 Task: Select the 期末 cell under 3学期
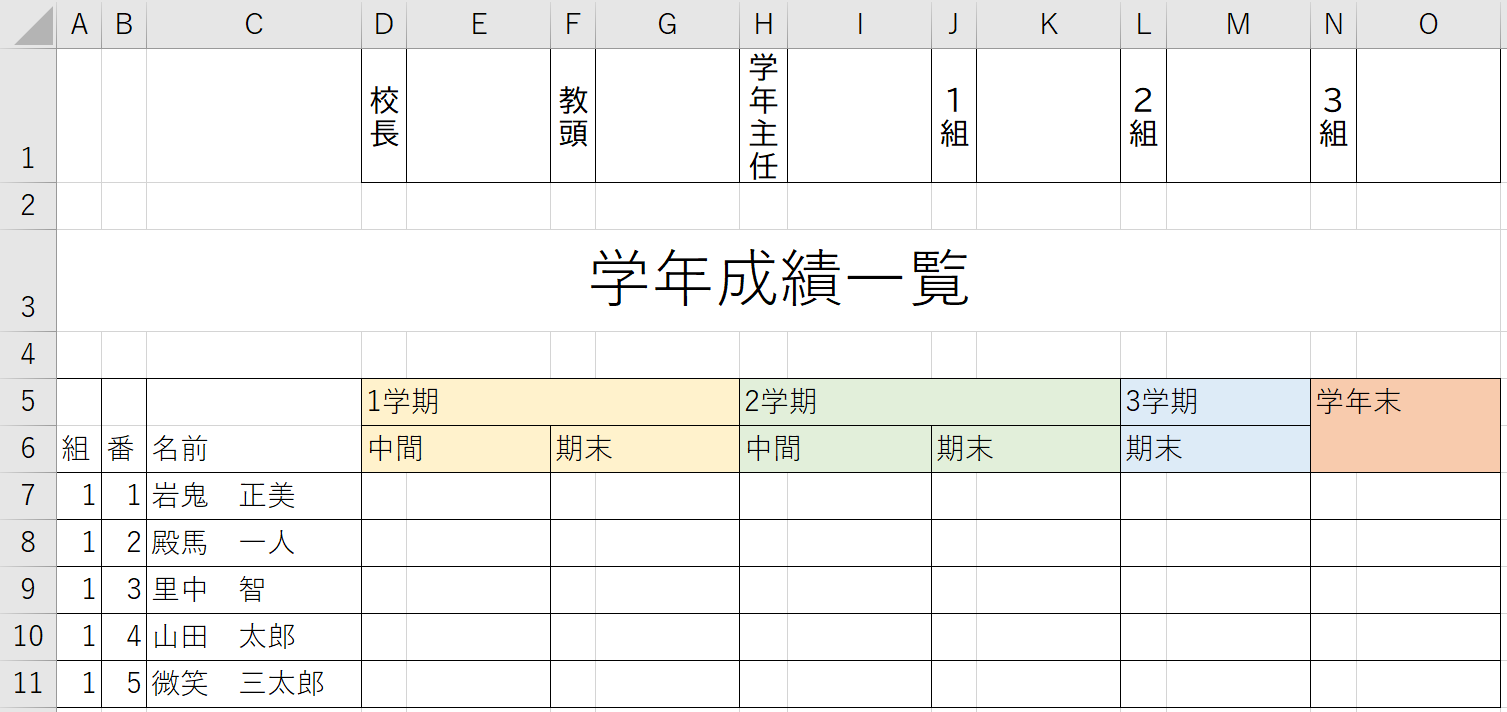coord(1215,449)
